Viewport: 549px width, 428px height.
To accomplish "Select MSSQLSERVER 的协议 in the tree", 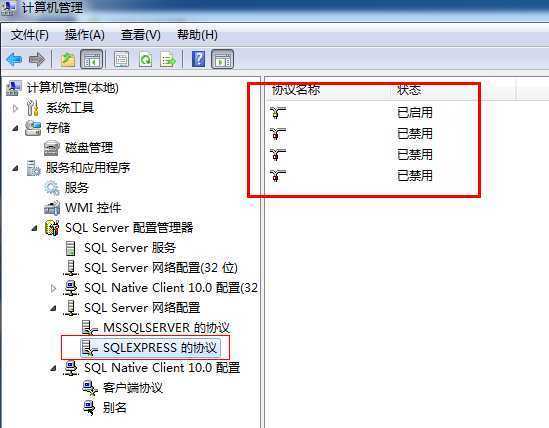I will (166, 328).
